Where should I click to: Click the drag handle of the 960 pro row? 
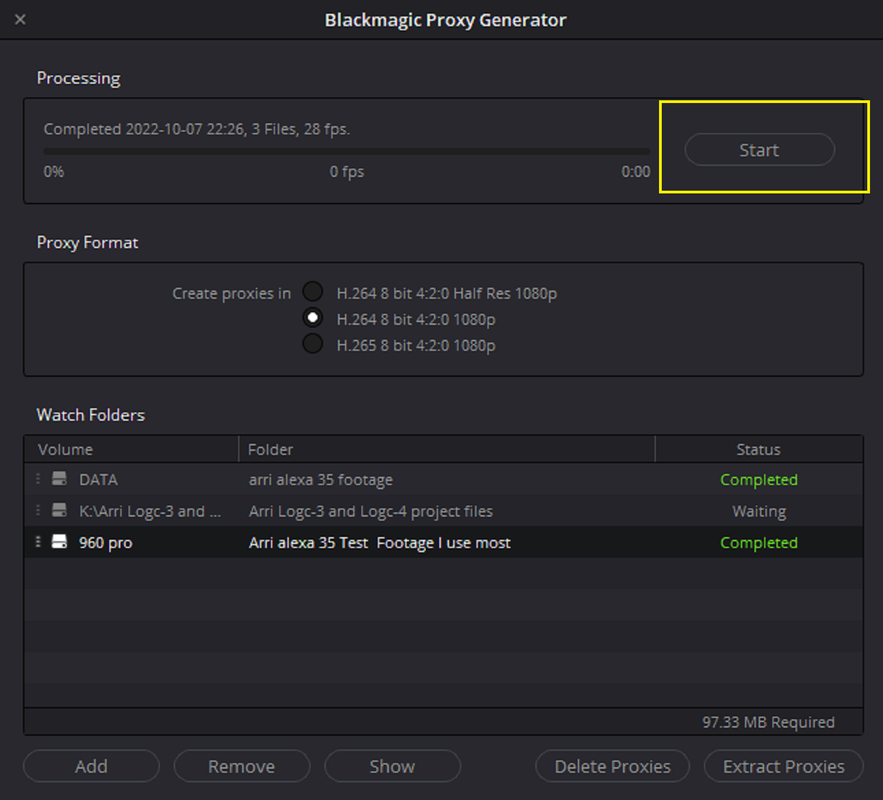[x=38, y=542]
